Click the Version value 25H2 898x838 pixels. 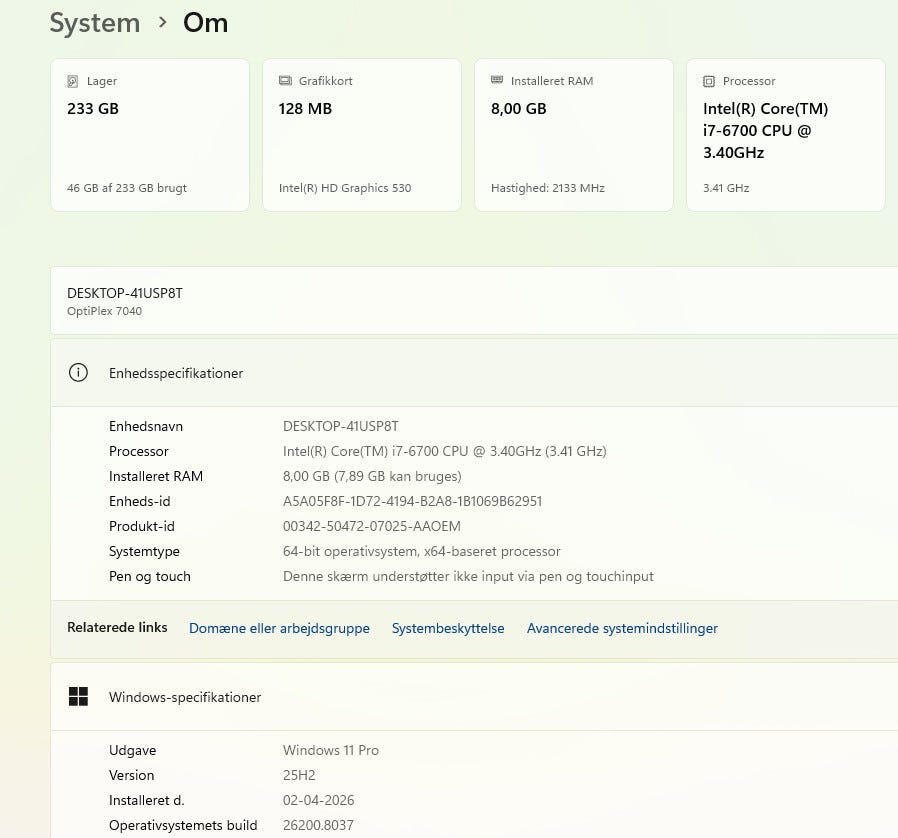point(299,775)
